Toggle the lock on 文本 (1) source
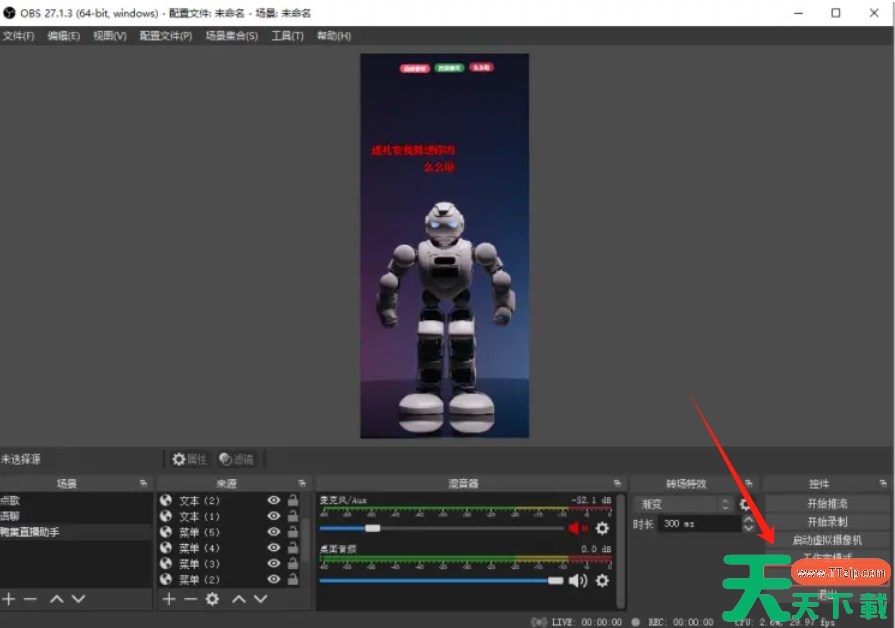 click(293, 516)
